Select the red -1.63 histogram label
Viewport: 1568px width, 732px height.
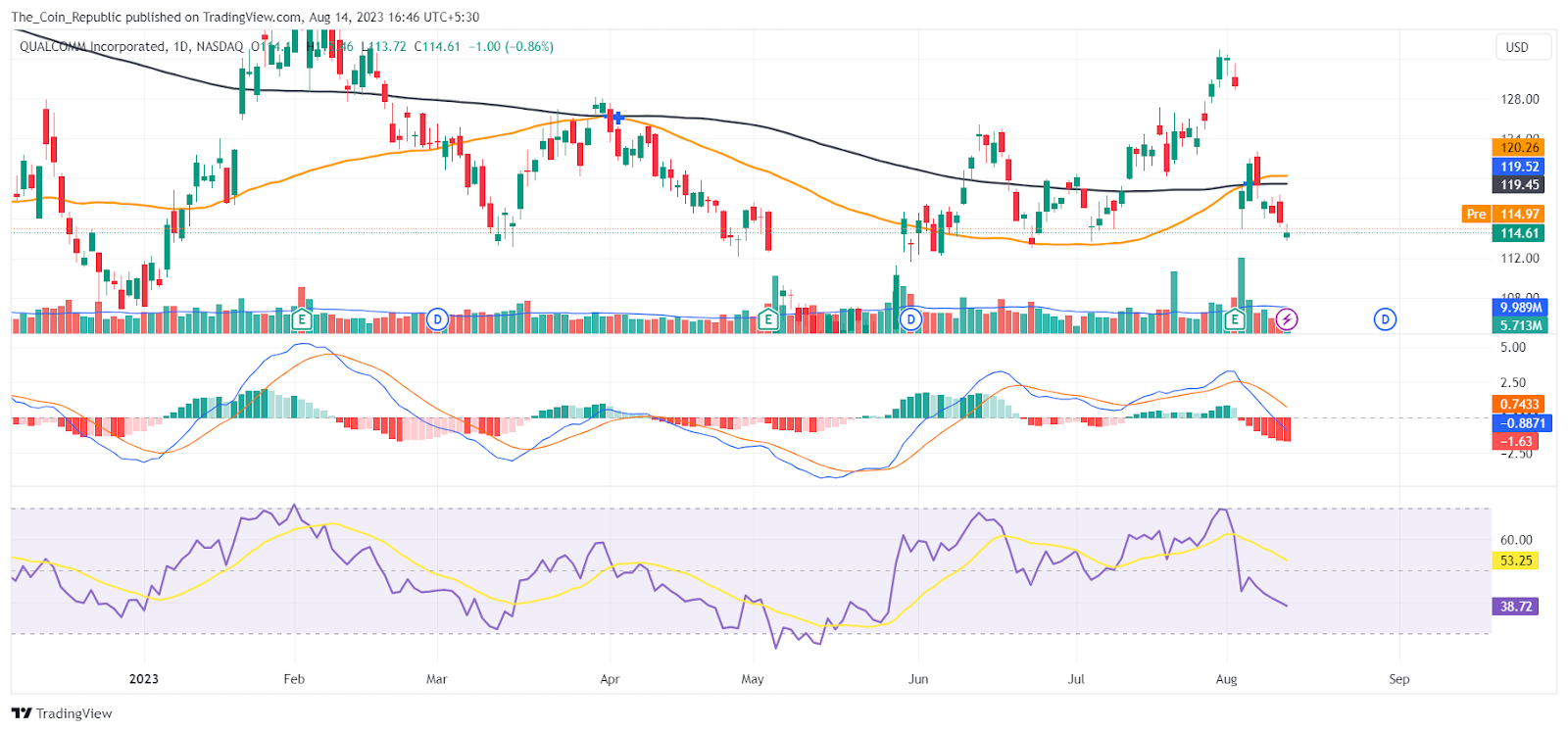[1516, 442]
